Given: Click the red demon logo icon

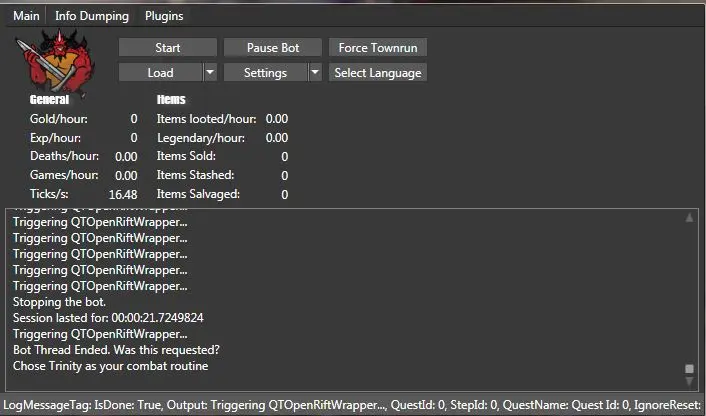Looking at the screenshot, I should [57, 62].
